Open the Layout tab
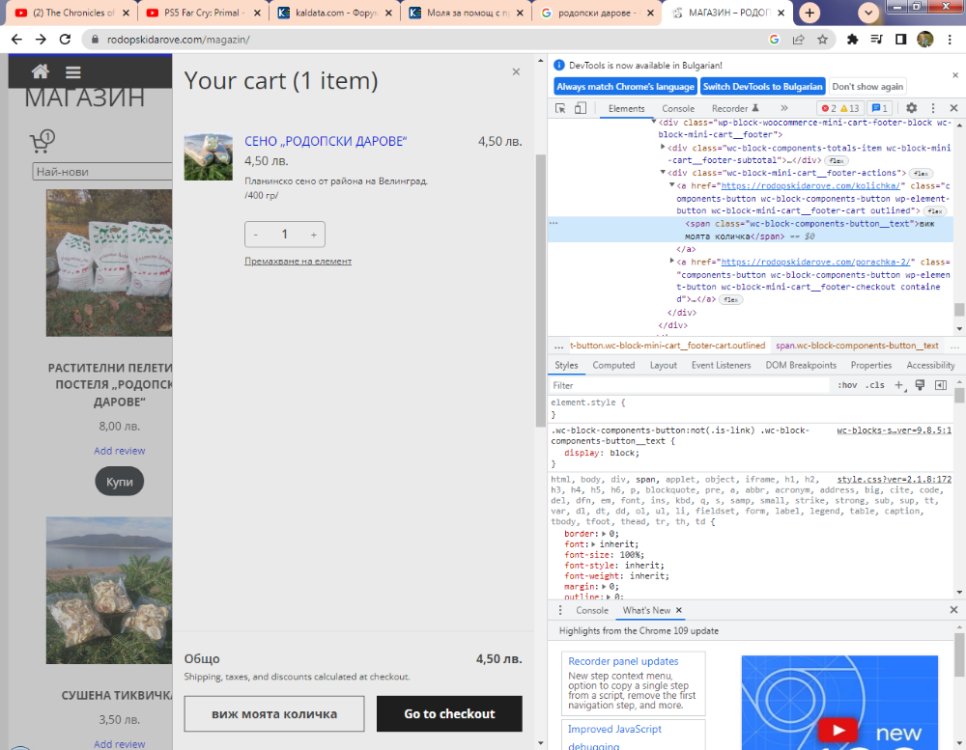The image size is (966, 750). tap(663, 365)
